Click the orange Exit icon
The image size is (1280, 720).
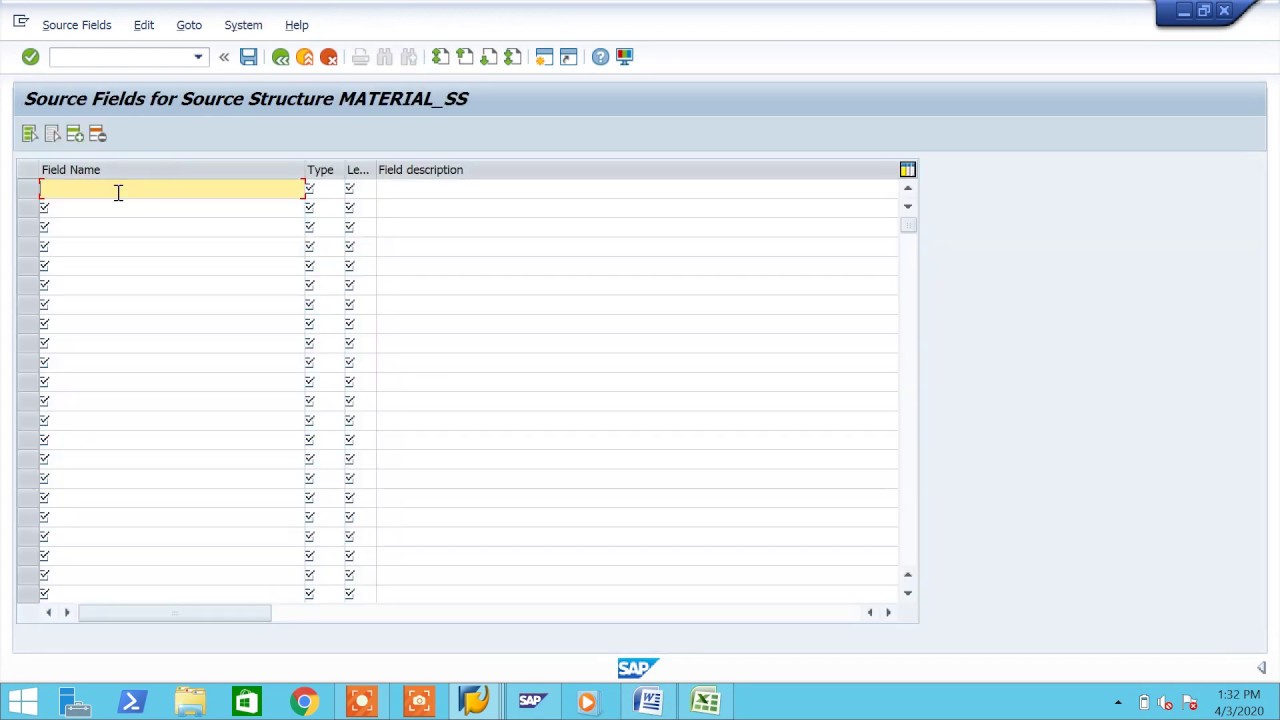coord(304,57)
